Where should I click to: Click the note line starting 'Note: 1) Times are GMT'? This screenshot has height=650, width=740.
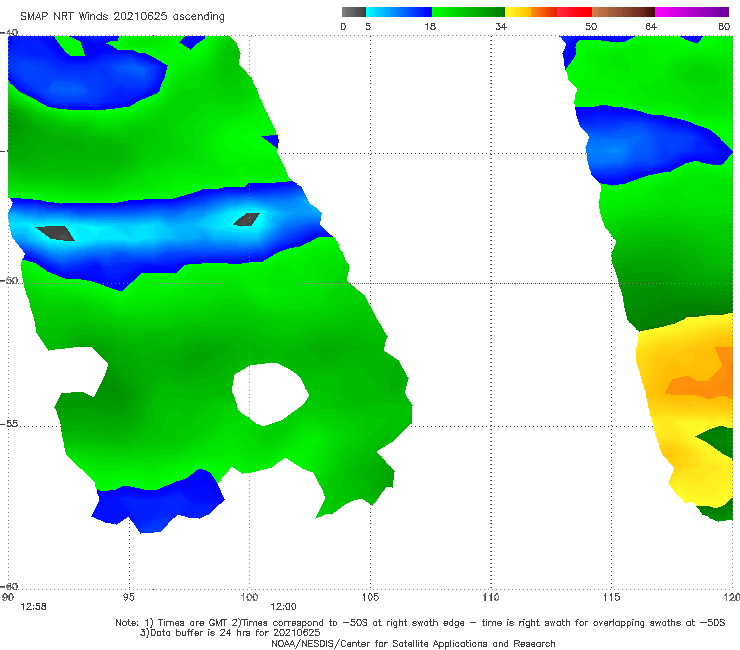(x=420, y=623)
